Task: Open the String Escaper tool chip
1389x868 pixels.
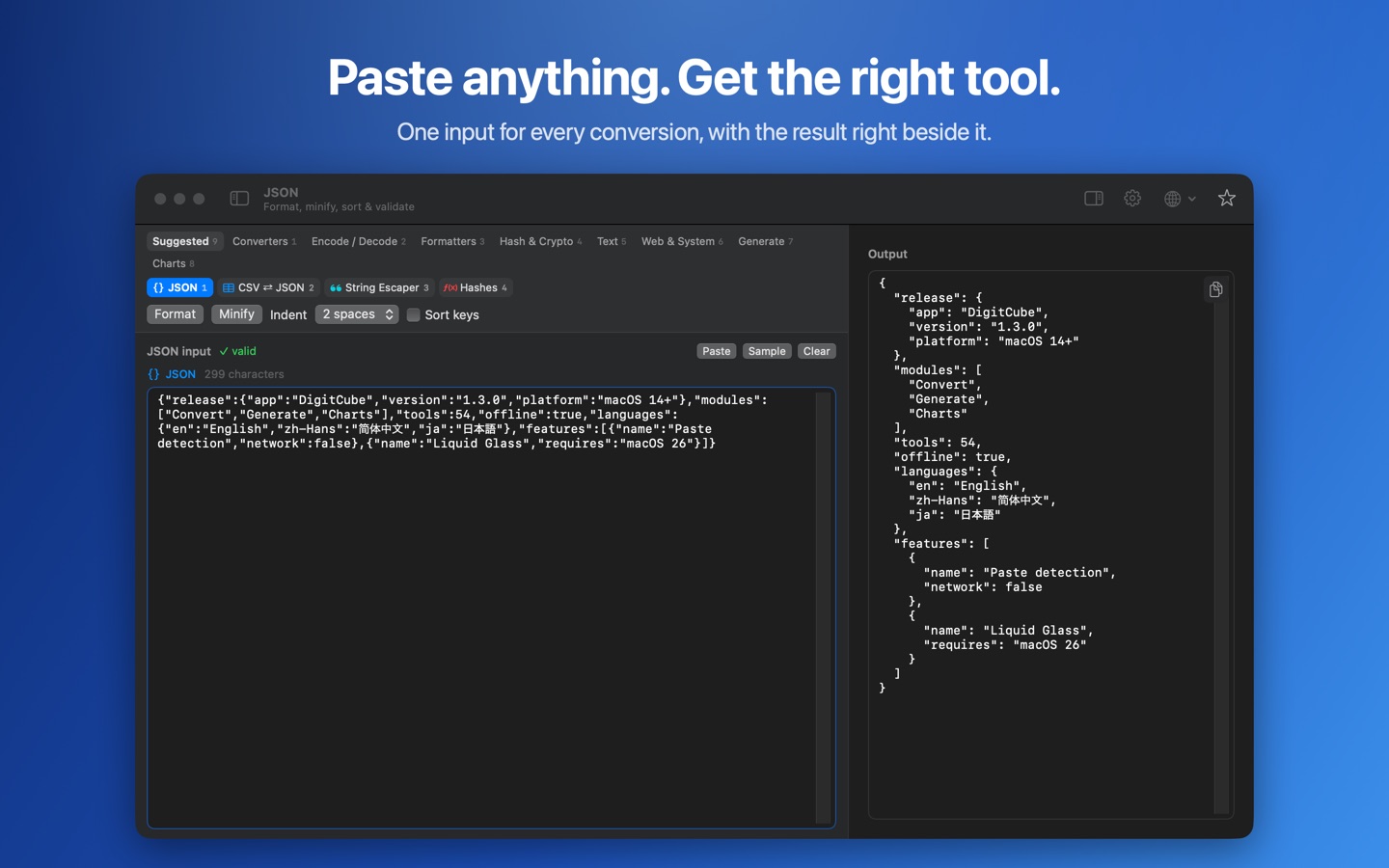Action: pyautogui.click(x=379, y=287)
